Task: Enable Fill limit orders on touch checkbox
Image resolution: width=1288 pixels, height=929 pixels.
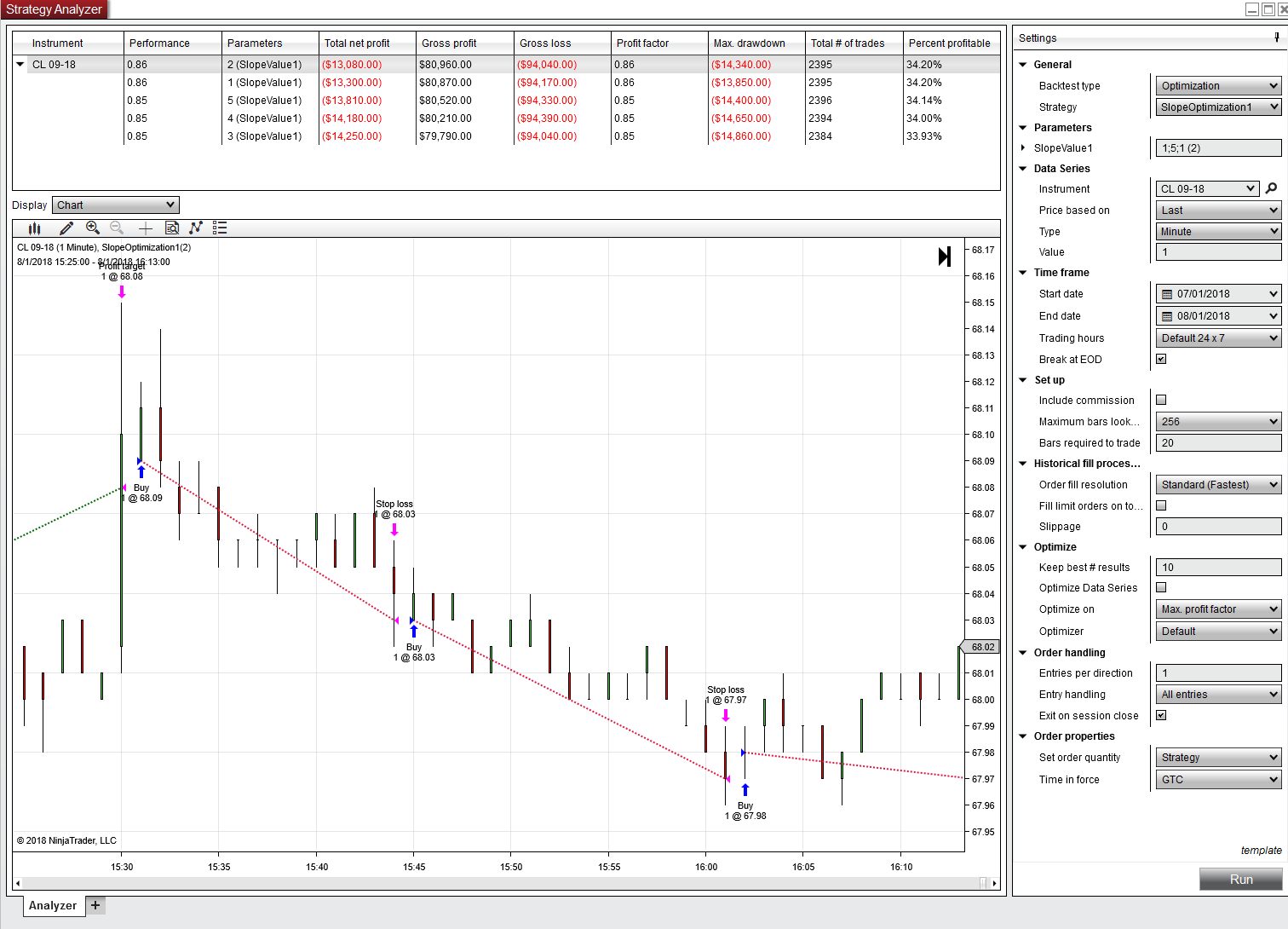Action: pos(1161,505)
